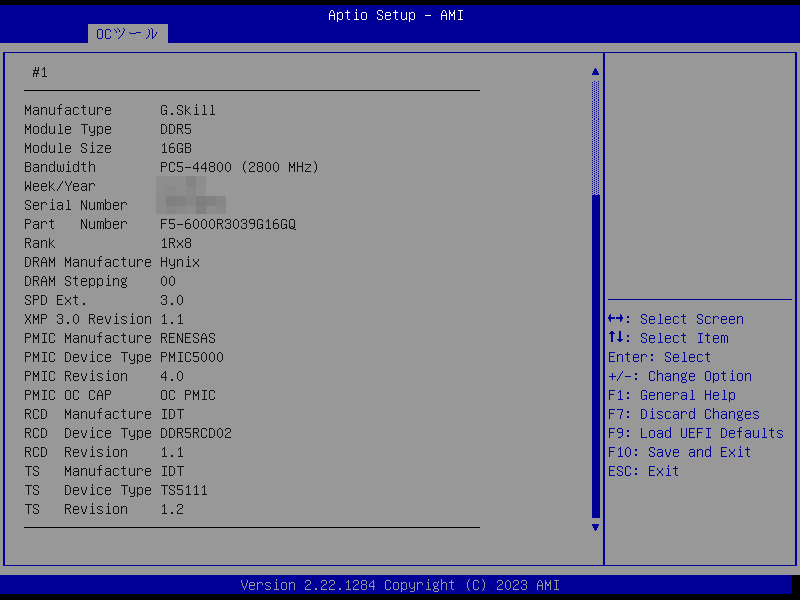Image resolution: width=800 pixels, height=600 pixels.
Task: Click the PMIC5000 device type value
Action: tap(192, 357)
